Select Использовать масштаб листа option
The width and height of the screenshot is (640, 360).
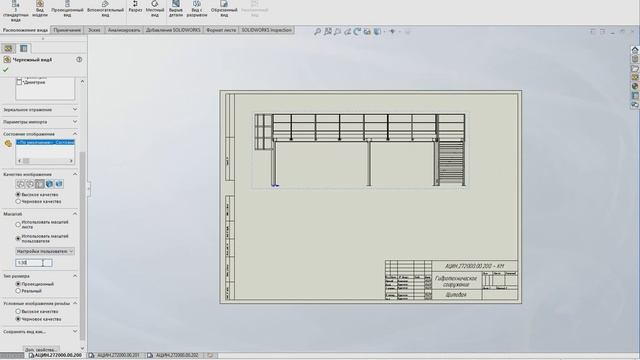click(x=18, y=224)
